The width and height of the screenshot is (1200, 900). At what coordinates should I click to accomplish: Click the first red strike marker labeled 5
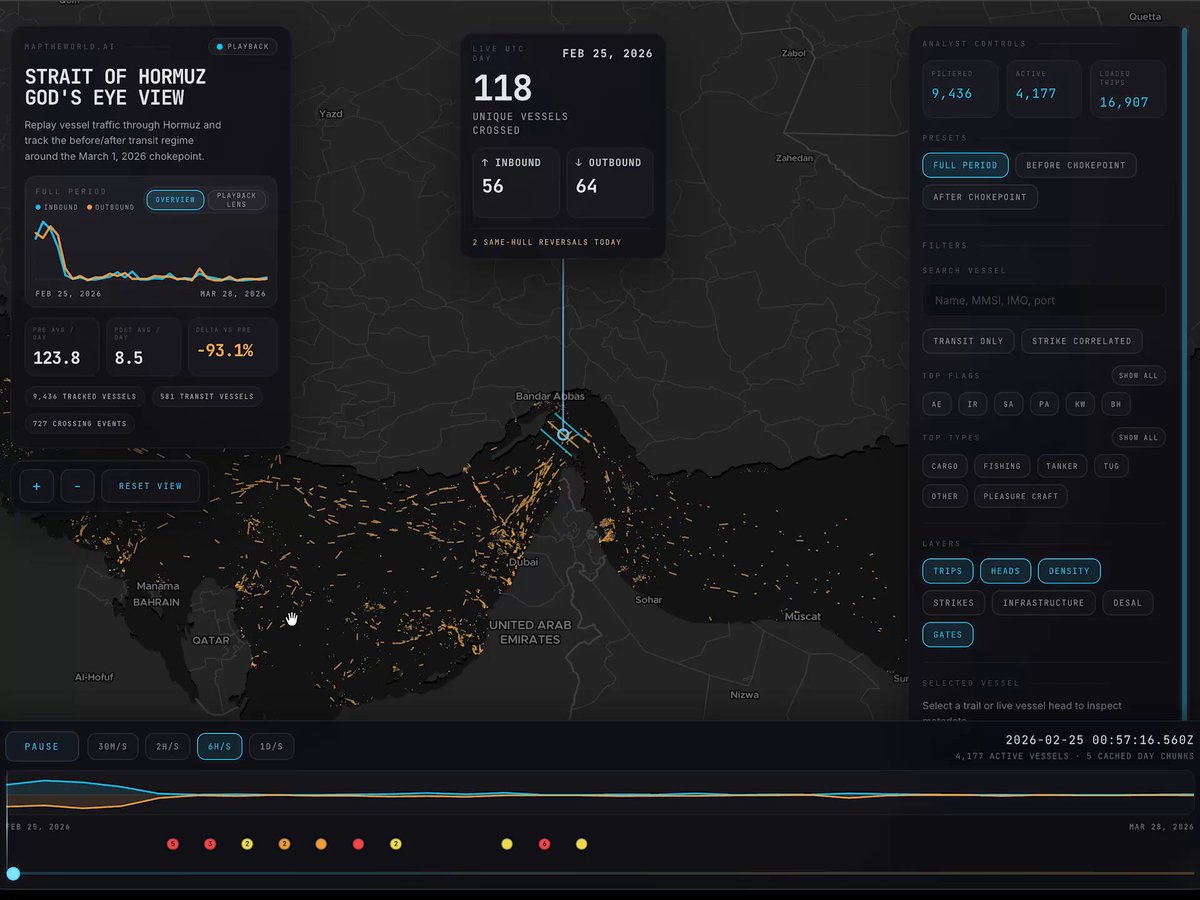(x=173, y=844)
